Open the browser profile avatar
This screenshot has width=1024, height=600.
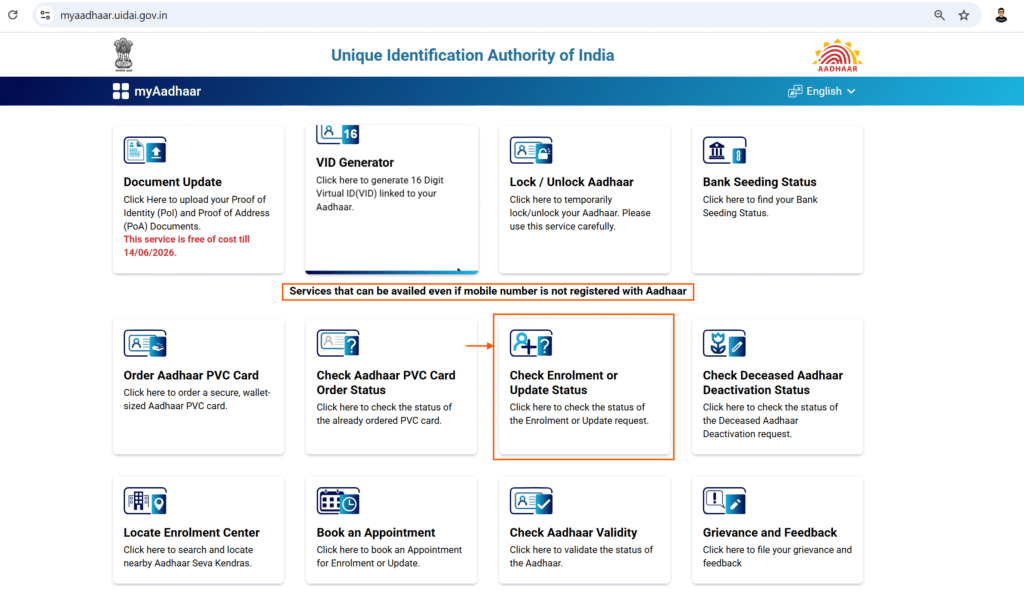1001,15
